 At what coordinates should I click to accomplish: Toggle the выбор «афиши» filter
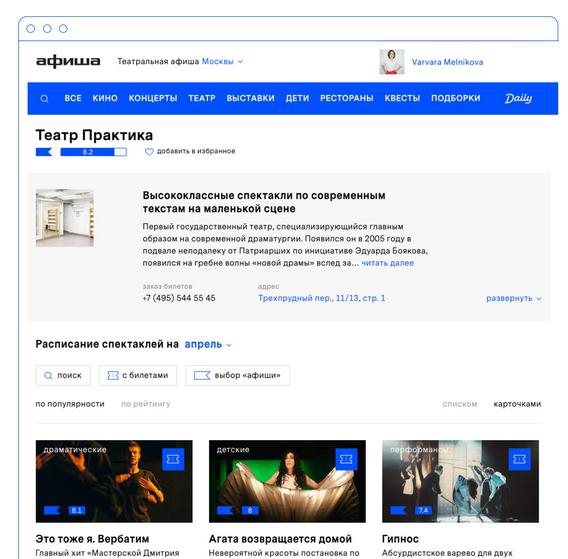237,375
